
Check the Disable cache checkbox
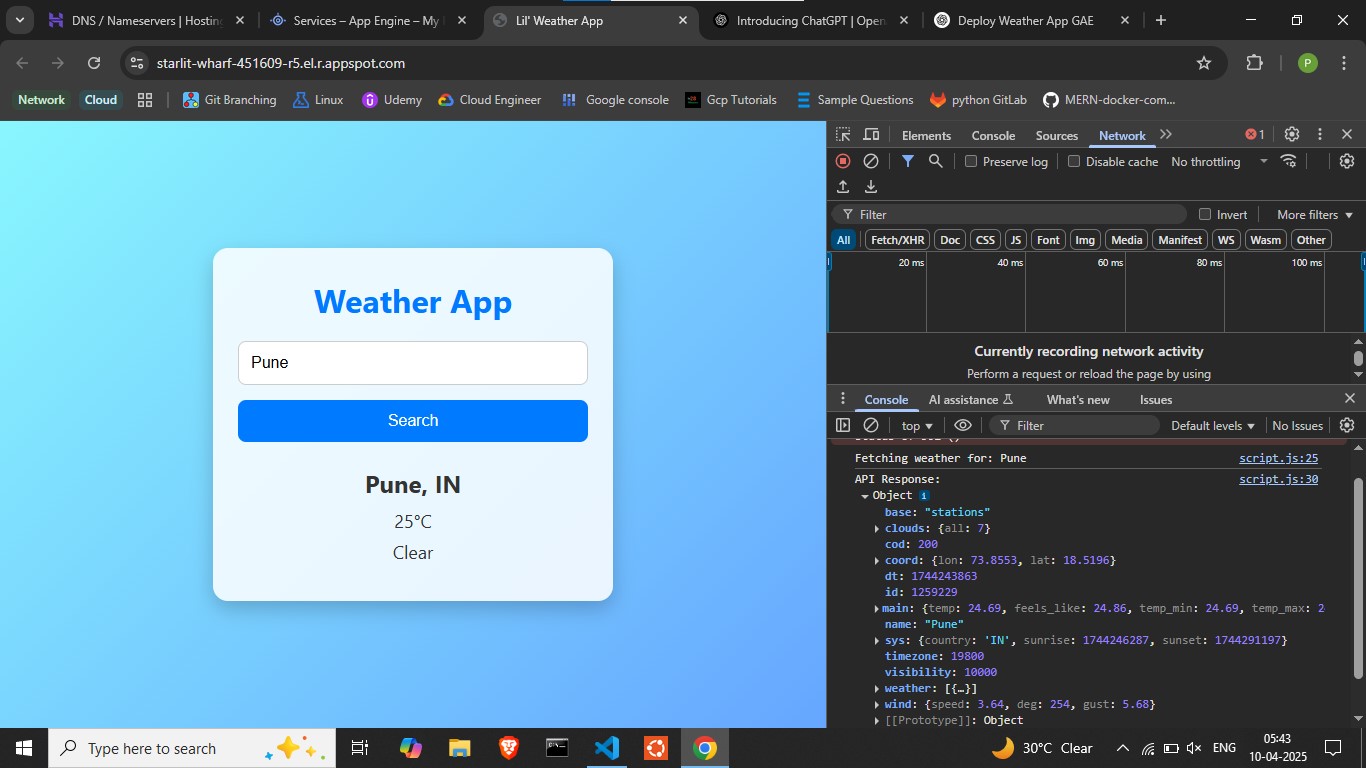pos(1074,161)
